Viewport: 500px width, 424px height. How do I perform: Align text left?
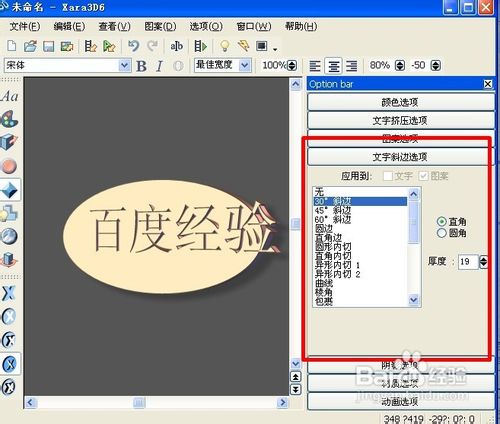tap(315, 66)
